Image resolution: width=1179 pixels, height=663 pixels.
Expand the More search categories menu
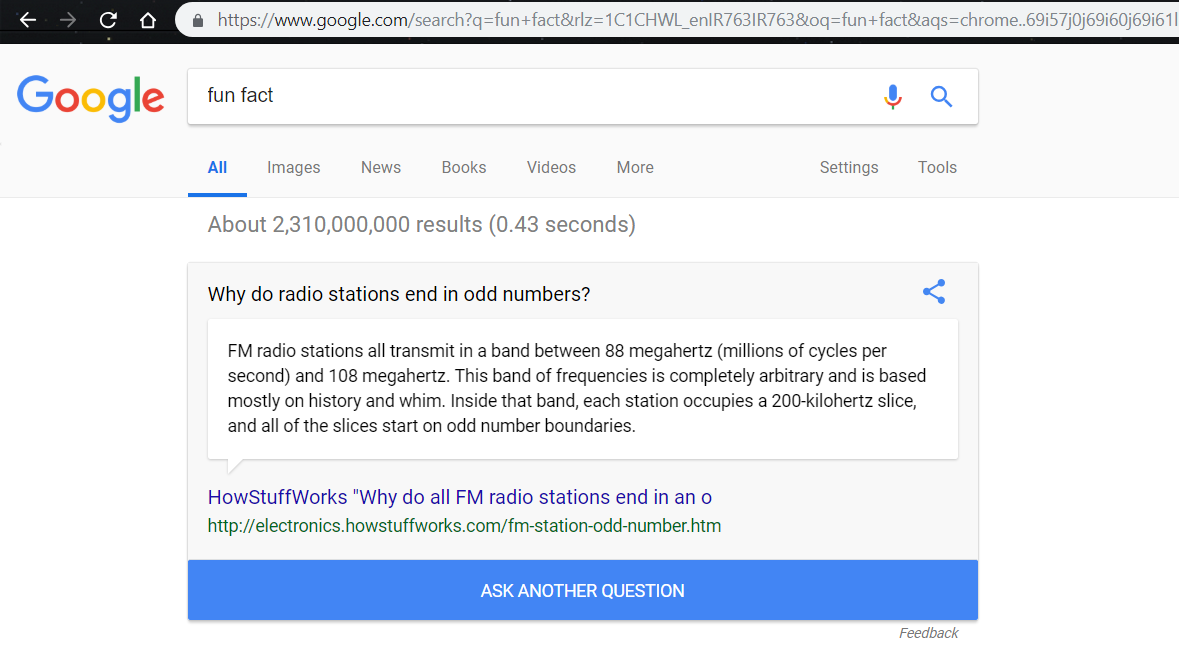click(x=635, y=168)
